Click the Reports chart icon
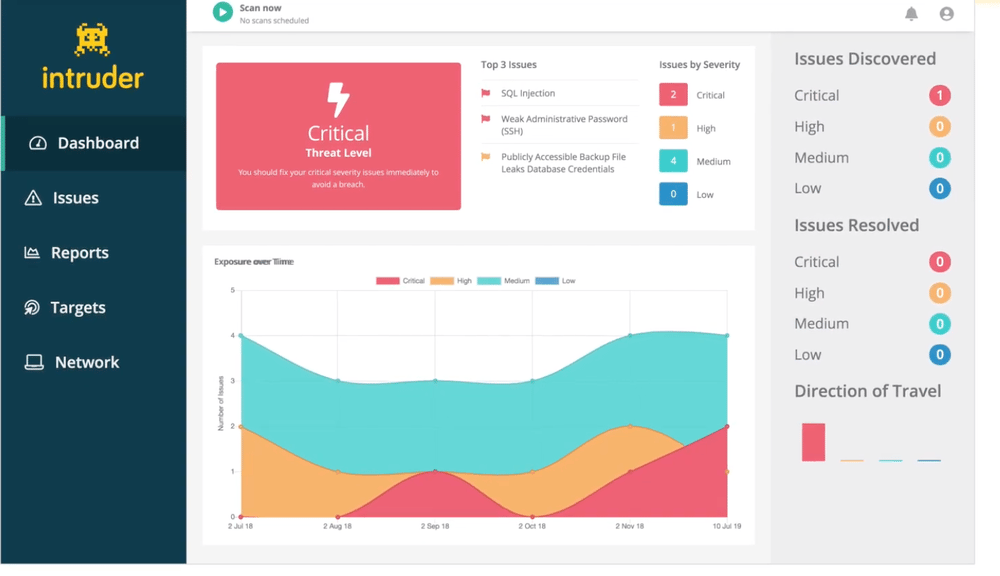This screenshot has width=1000, height=576. pyautogui.click(x=32, y=253)
